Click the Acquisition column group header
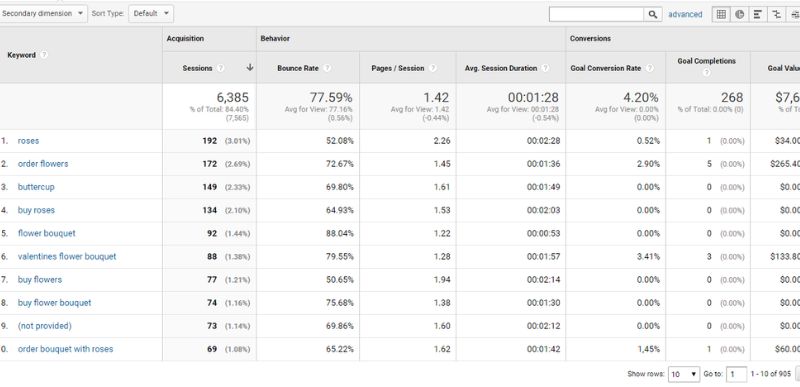 (185, 39)
